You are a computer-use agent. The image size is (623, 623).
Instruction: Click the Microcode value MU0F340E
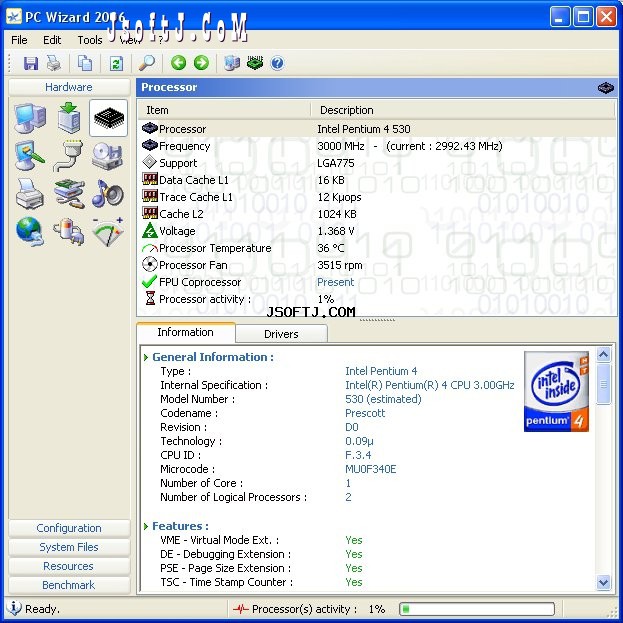pyautogui.click(x=370, y=469)
